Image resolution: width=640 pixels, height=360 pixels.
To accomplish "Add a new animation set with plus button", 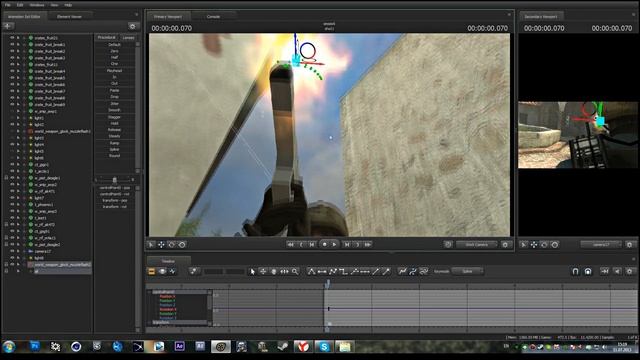I will tap(8, 26).
